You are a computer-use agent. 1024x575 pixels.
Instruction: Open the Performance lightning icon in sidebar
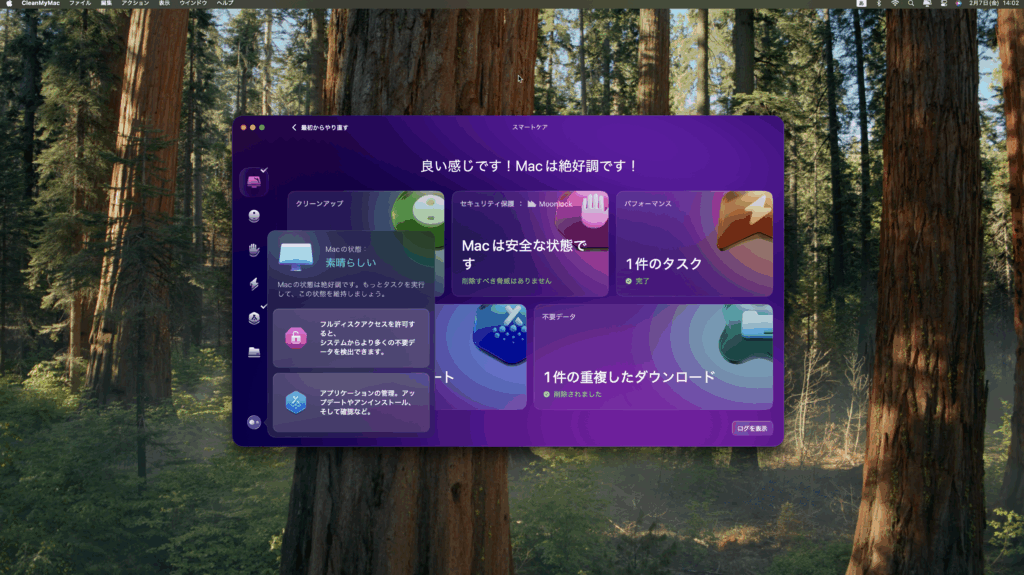click(x=254, y=284)
